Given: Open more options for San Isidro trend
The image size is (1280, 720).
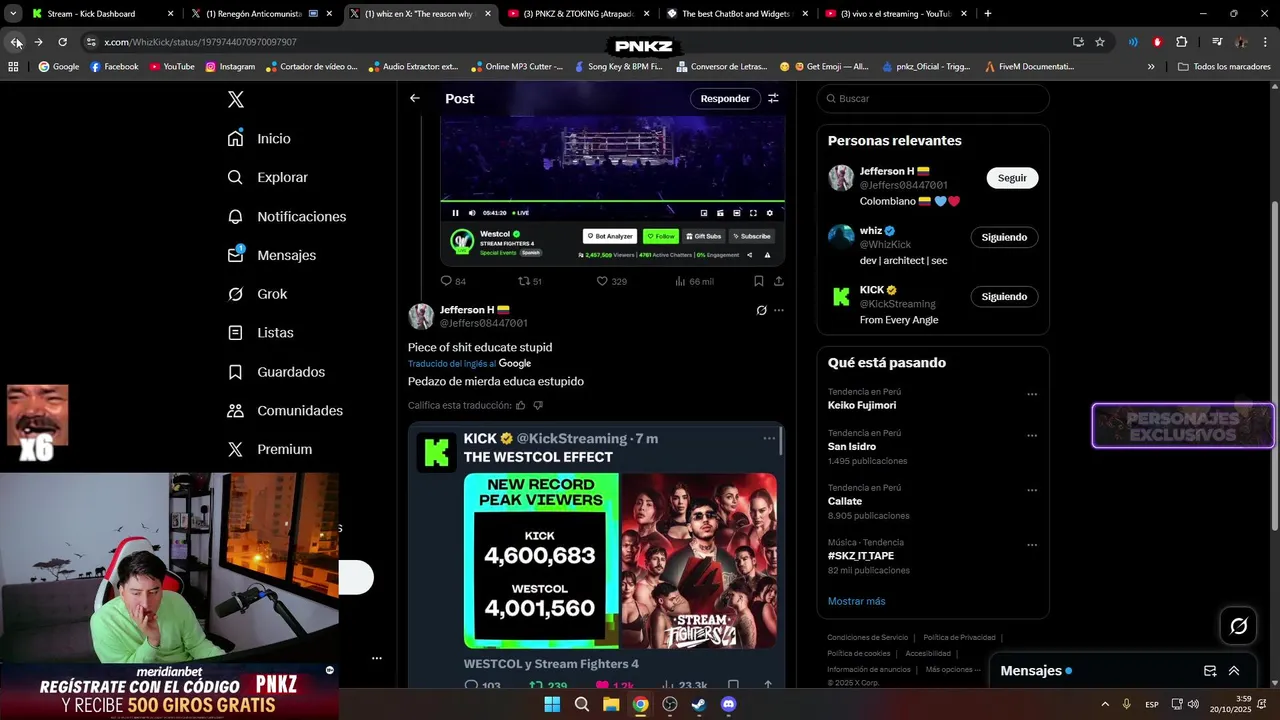Looking at the screenshot, I should [x=1032, y=436].
